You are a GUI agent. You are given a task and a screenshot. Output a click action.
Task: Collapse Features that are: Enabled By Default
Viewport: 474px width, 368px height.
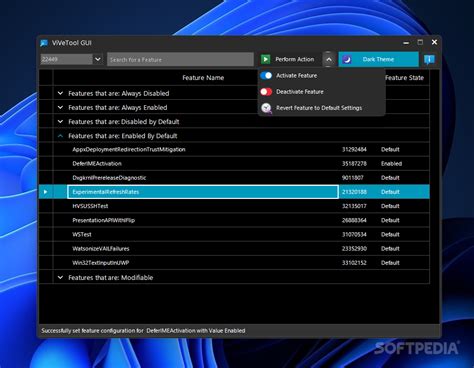[60, 136]
